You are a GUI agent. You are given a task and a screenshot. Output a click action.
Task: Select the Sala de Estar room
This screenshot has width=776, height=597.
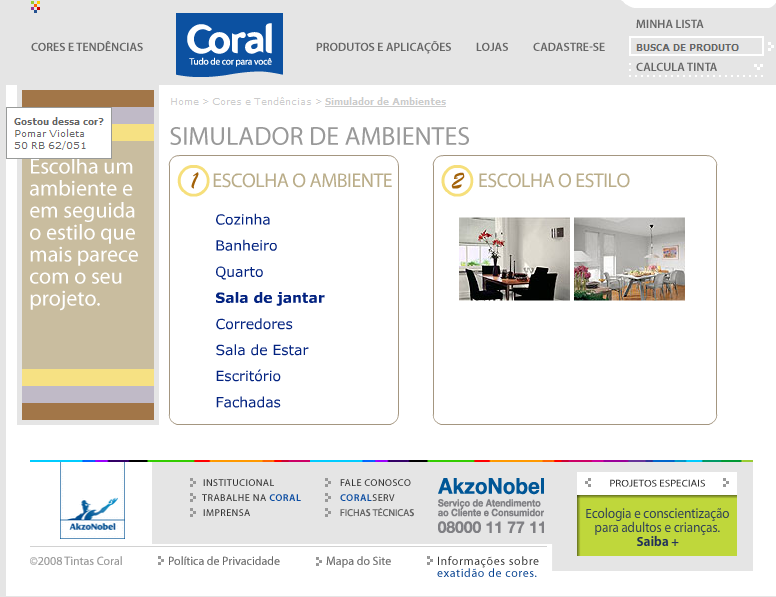[x=262, y=350]
